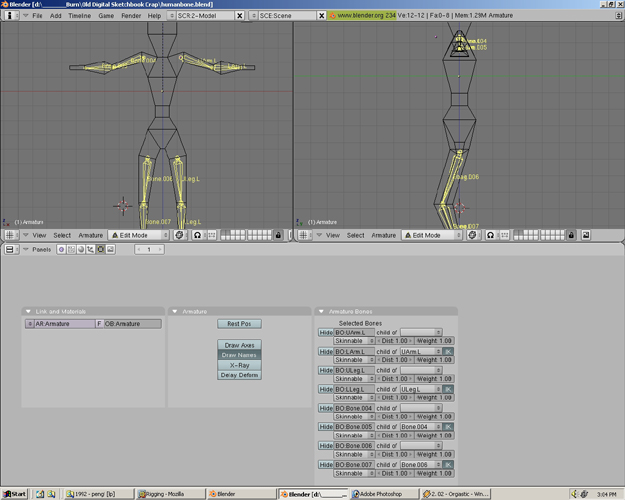Select the Editing context icon
The height and width of the screenshot is (500, 625).
(x=100, y=250)
